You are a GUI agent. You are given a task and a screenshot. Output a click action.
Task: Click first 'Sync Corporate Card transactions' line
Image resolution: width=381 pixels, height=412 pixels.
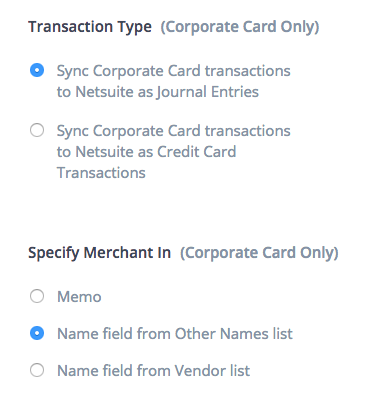click(x=174, y=71)
